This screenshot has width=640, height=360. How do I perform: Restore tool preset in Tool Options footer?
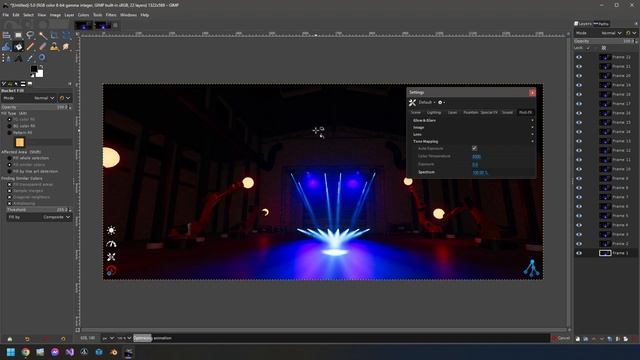tap(27, 339)
